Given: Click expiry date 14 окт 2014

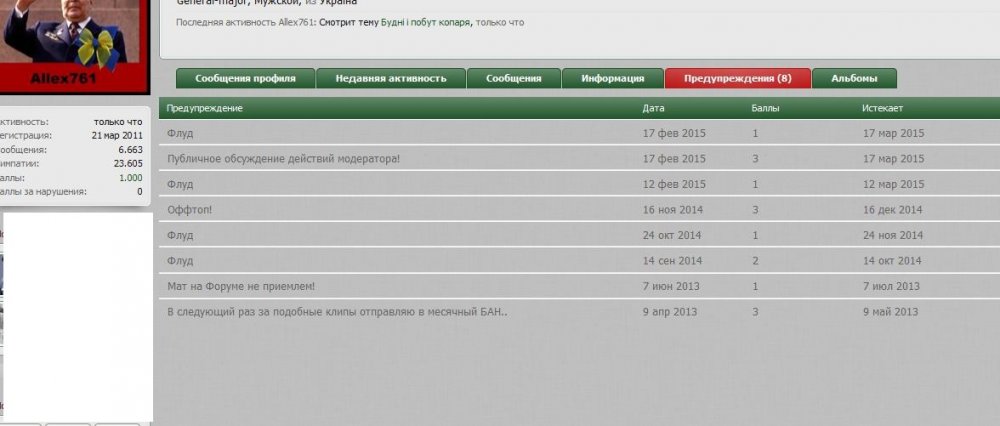Looking at the screenshot, I should [892, 261].
